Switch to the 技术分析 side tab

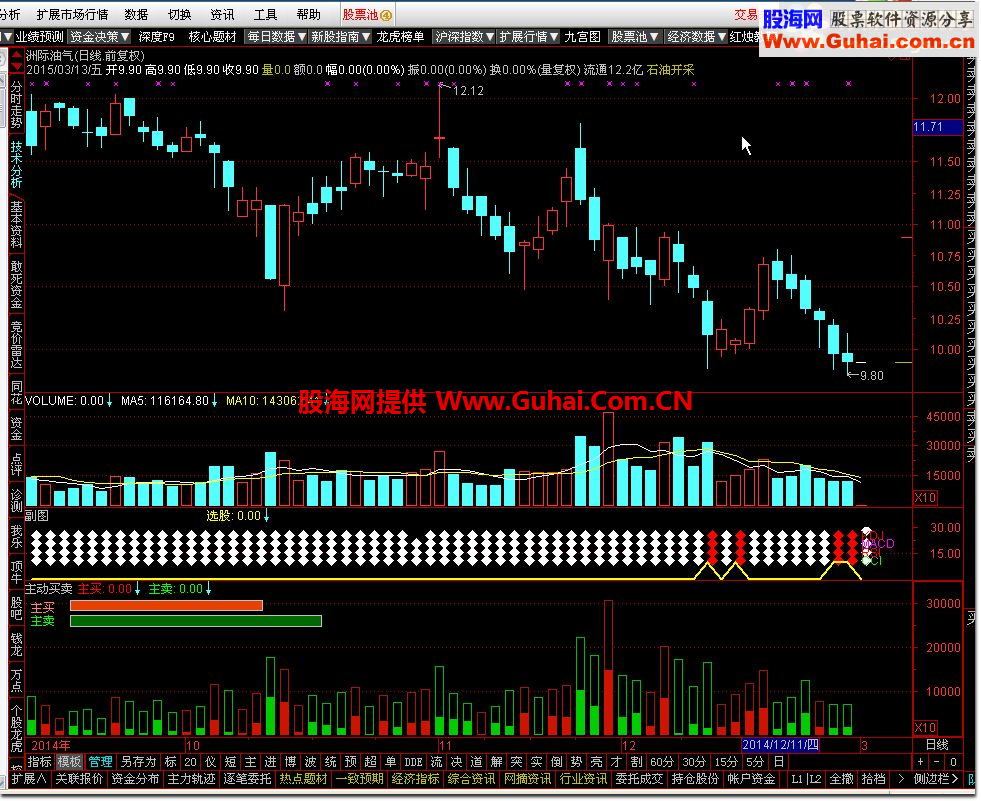[x=16, y=164]
